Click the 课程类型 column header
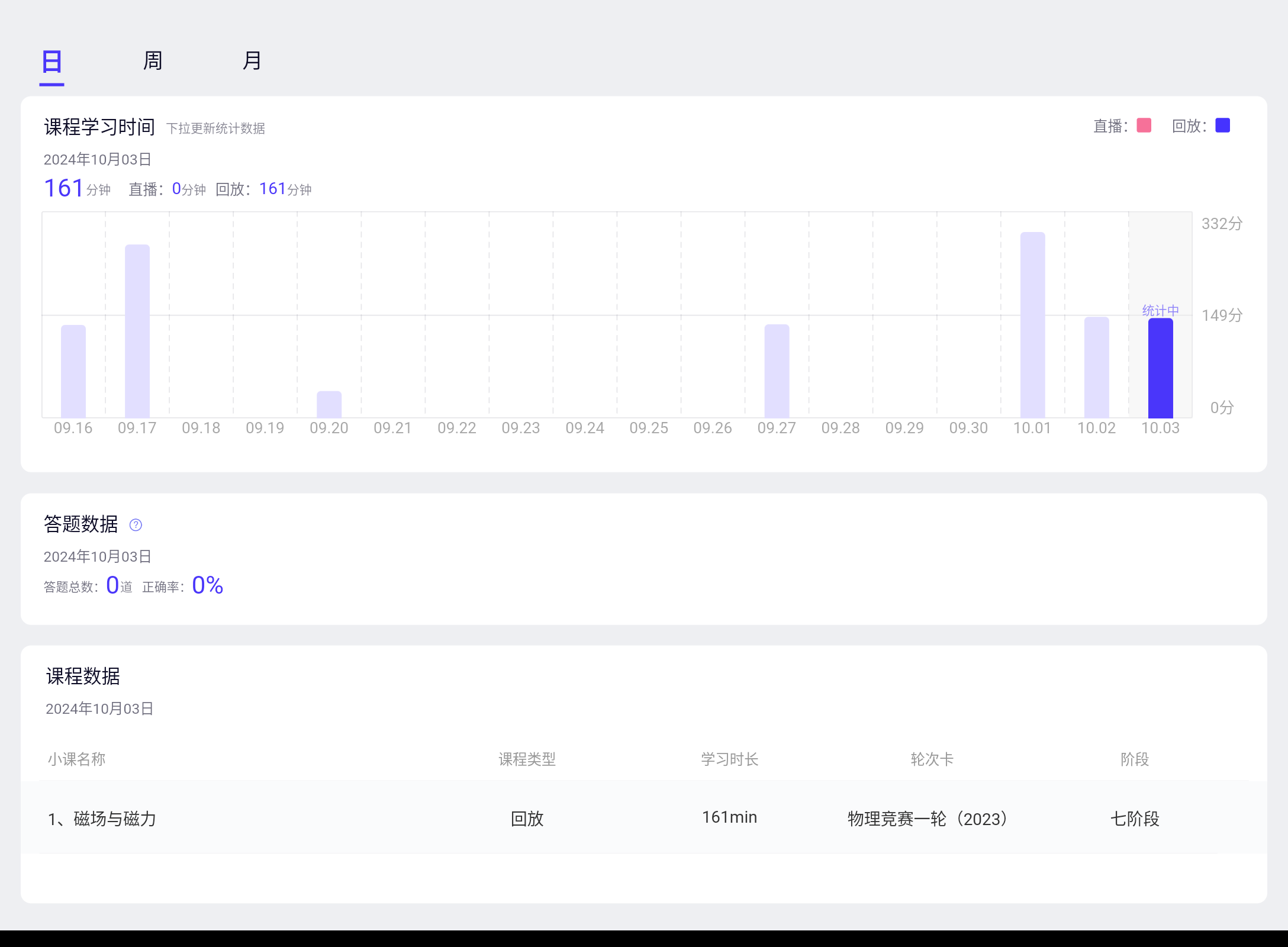The height and width of the screenshot is (947, 1288). click(527, 759)
